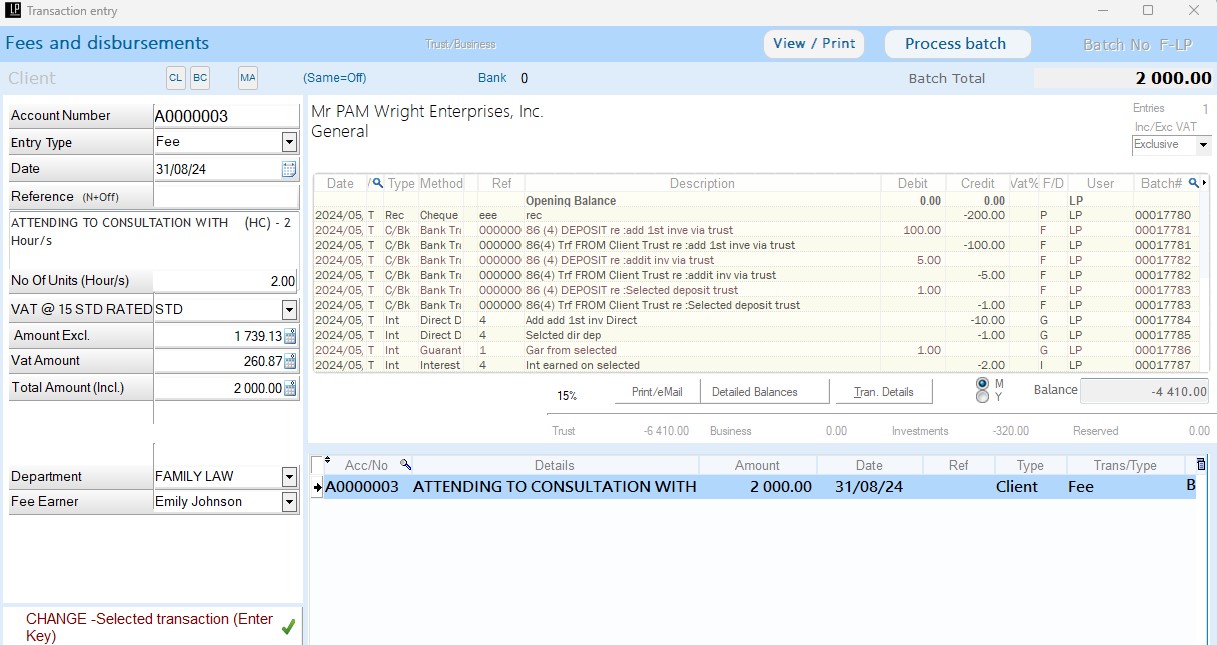Image resolution: width=1217 pixels, height=645 pixels.
Task: Click the MA icon button
Action: pyautogui.click(x=248, y=78)
